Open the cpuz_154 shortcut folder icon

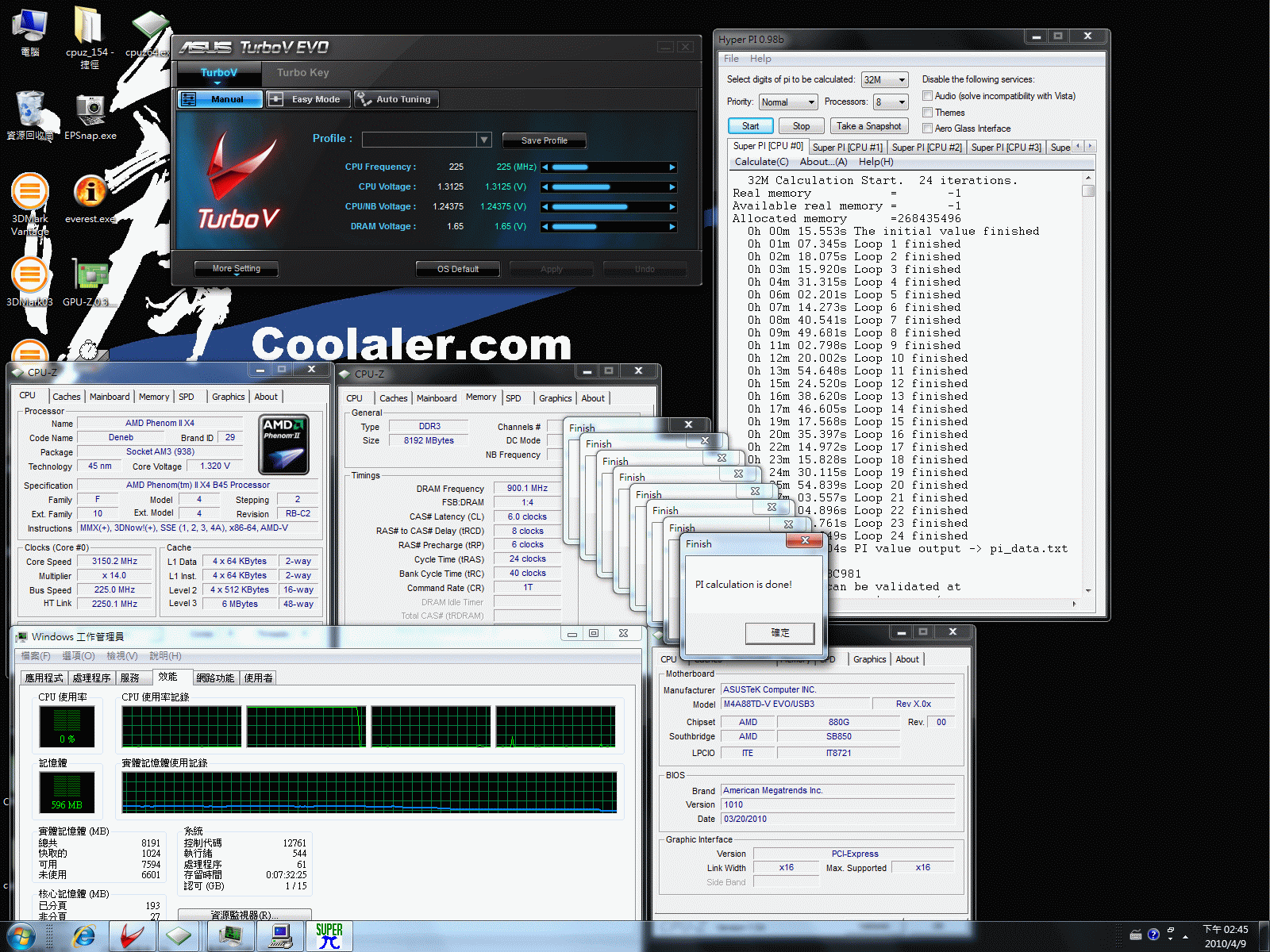click(x=89, y=37)
